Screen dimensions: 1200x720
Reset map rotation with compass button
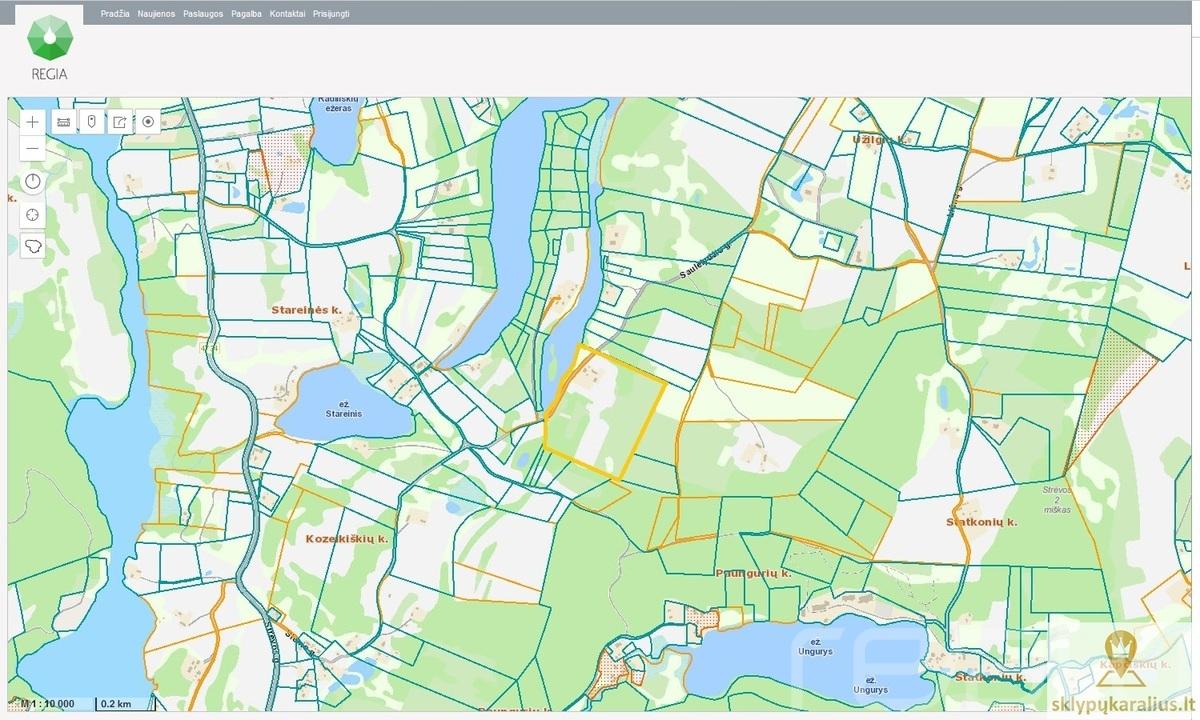[x=33, y=181]
